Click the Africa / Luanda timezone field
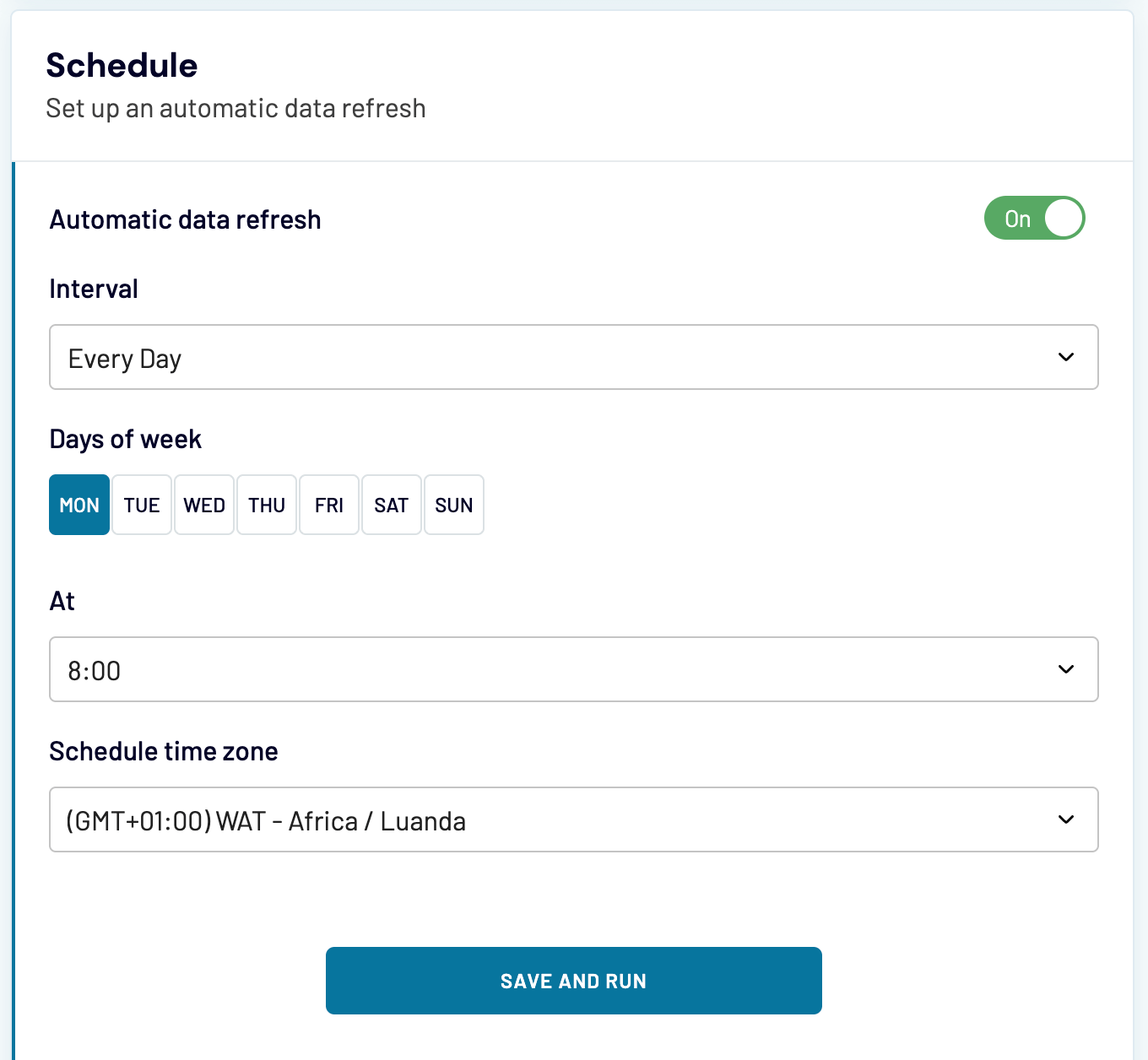This screenshot has height=1060, width=1148. click(x=266, y=819)
